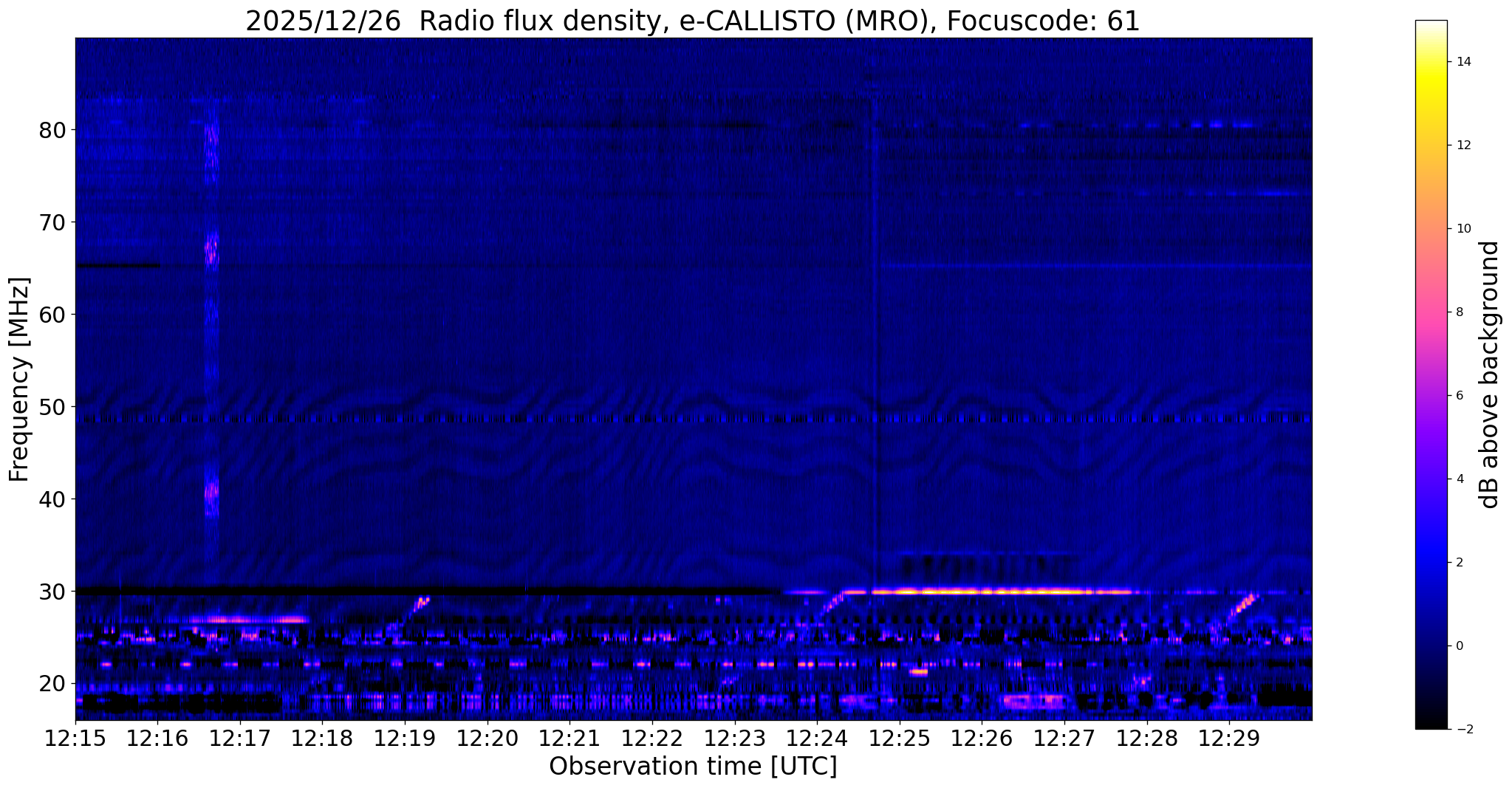
Task: Click the 'dB above background' colorbar label
Action: tap(1490, 374)
